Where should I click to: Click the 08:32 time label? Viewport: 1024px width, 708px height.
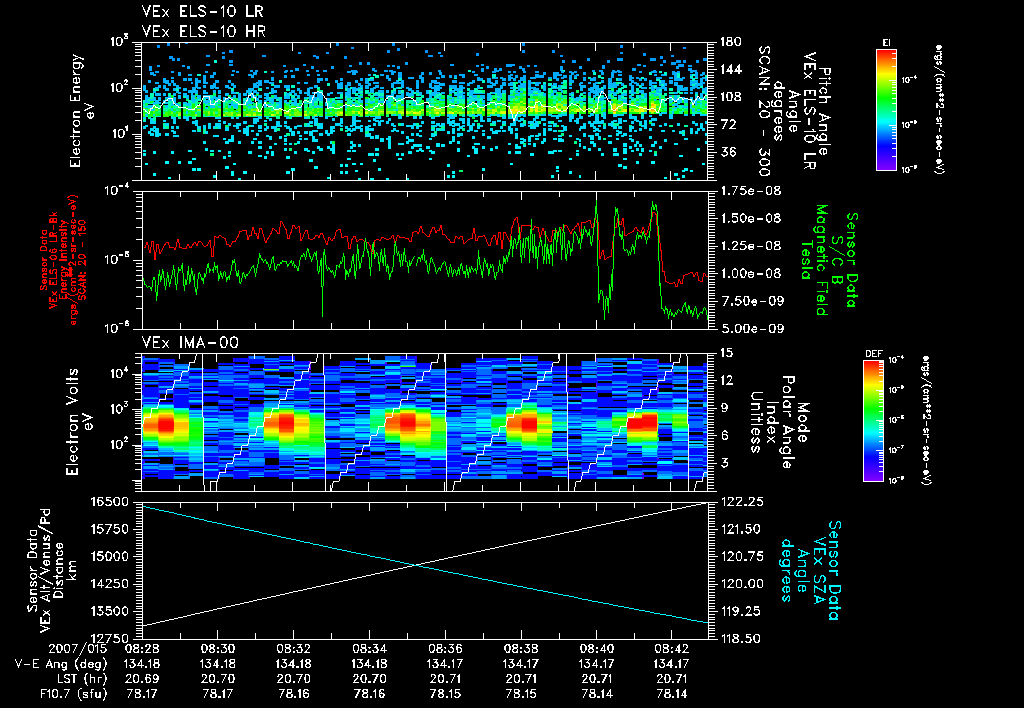[293, 649]
